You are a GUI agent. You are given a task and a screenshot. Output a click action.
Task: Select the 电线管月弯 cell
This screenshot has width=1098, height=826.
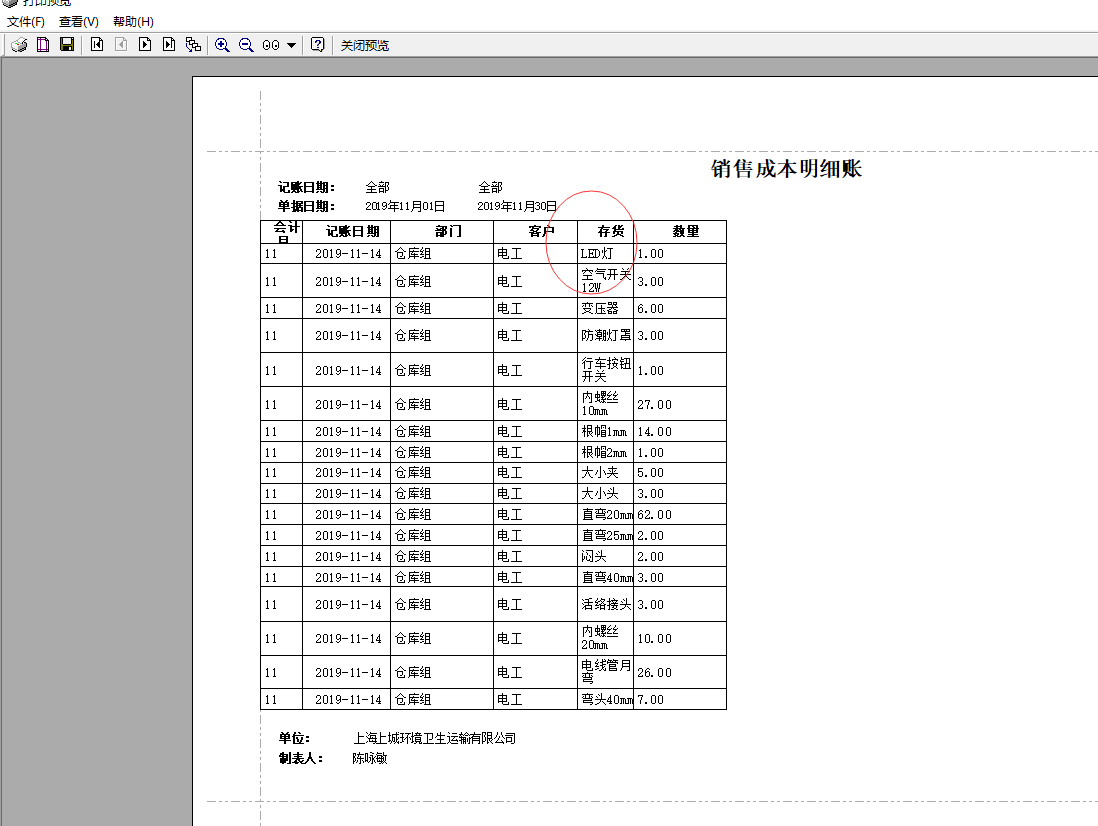[x=605, y=672]
